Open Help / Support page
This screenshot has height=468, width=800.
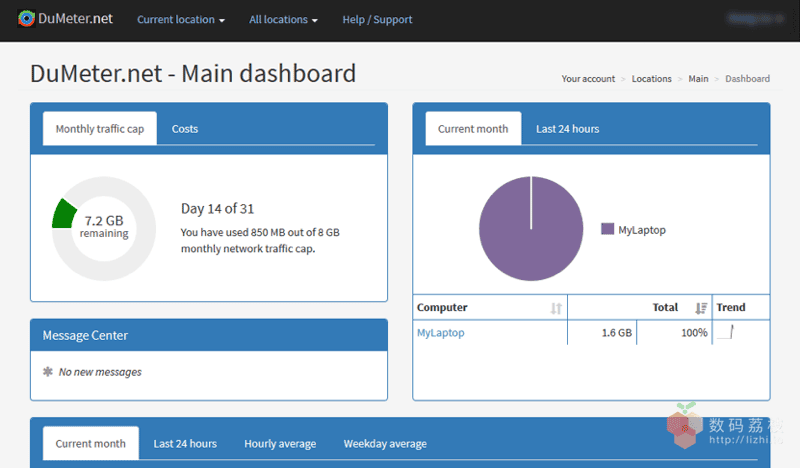tap(377, 19)
